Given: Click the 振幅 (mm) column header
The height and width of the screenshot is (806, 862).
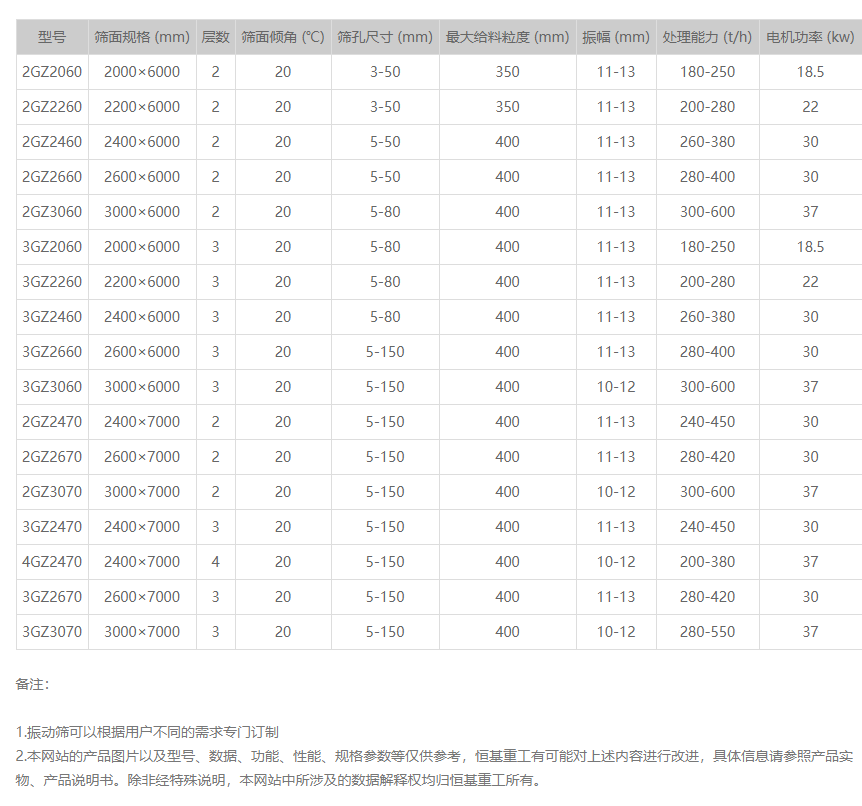Looking at the screenshot, I should pos(616,37).
